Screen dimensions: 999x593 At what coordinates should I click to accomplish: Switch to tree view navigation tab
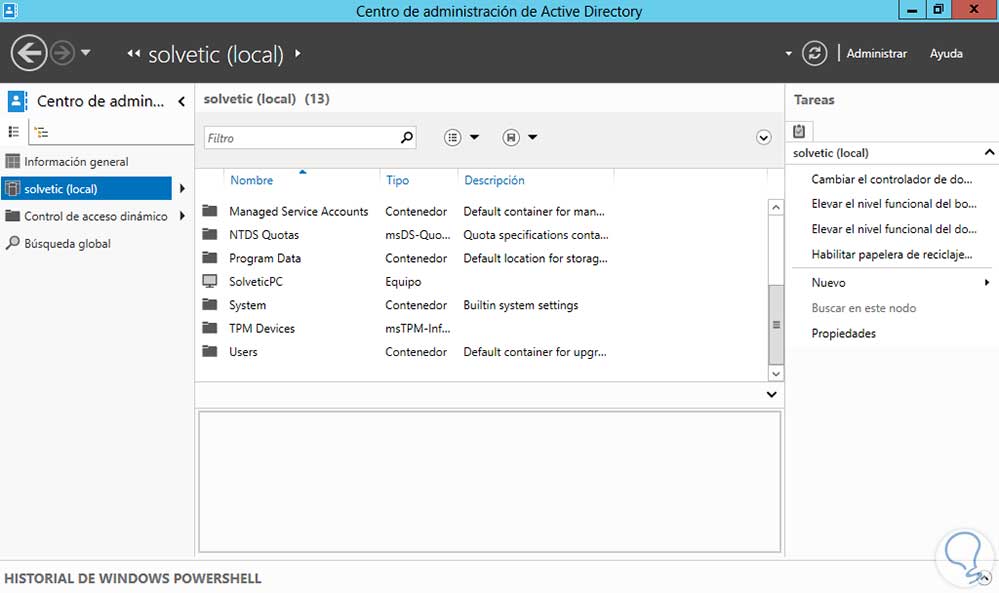[41, 132]
